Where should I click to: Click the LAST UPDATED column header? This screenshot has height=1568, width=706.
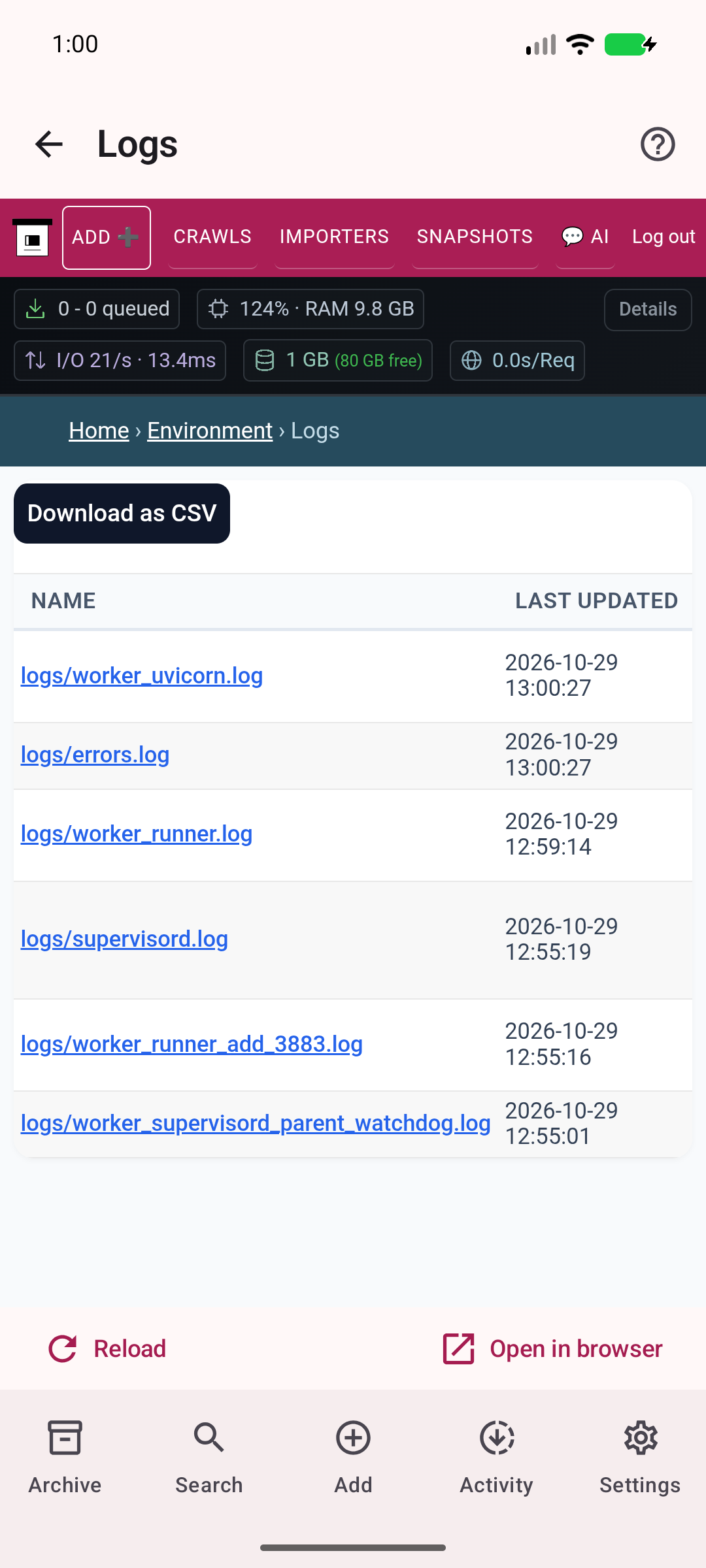coord(596,601)
